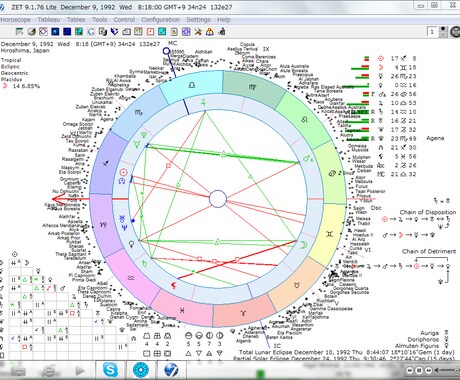460x380 pixels.
Task: Open the Configuration menu
Action: point(160,20)
